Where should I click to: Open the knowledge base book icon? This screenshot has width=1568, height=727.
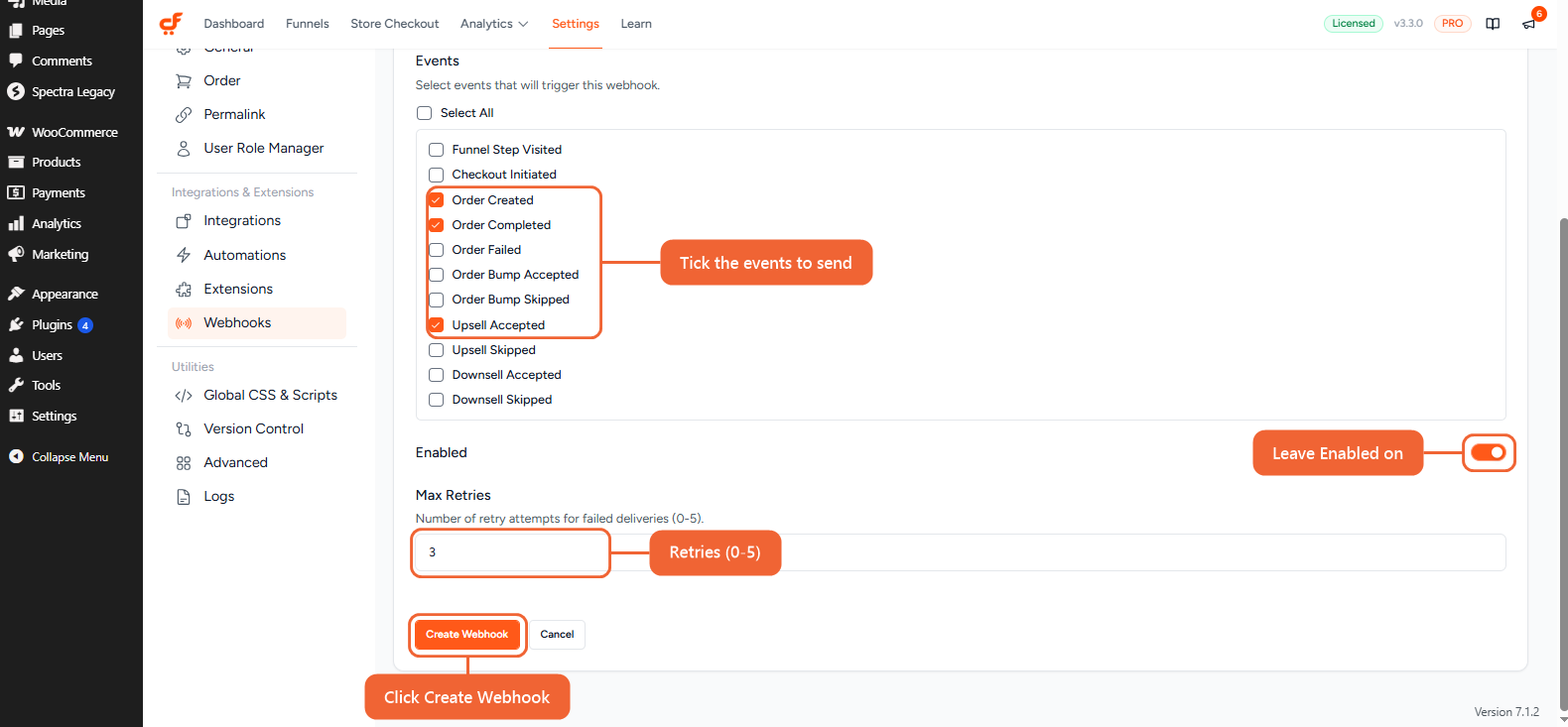[1493, 24]
